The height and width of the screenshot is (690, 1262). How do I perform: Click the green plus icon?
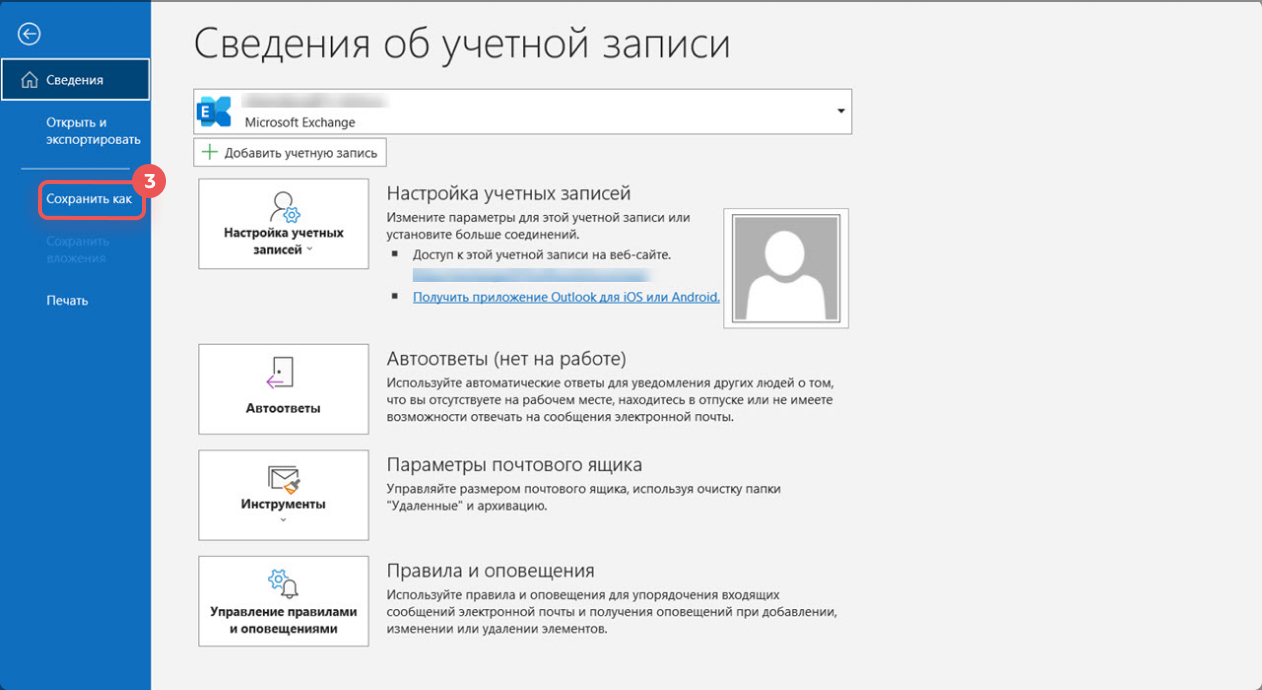209,153
